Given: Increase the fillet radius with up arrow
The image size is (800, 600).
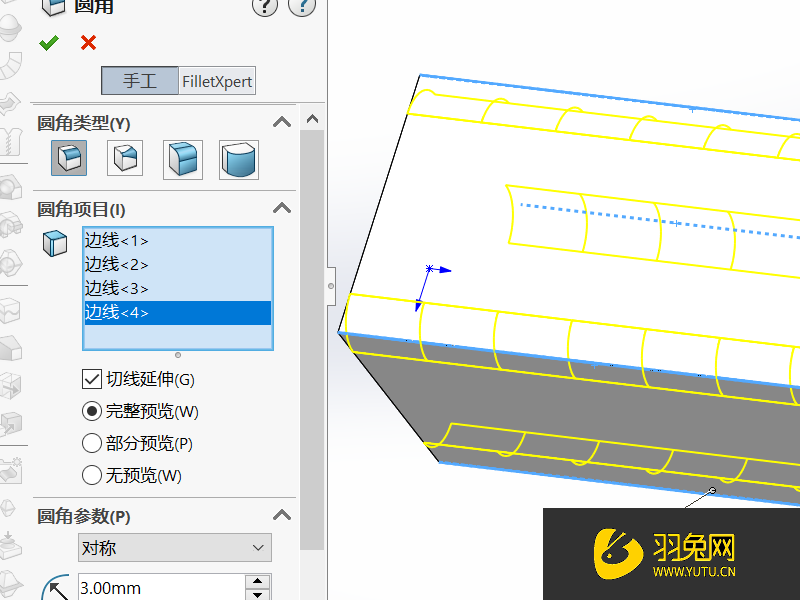Looking at the screenshot, I should (258, 581).
